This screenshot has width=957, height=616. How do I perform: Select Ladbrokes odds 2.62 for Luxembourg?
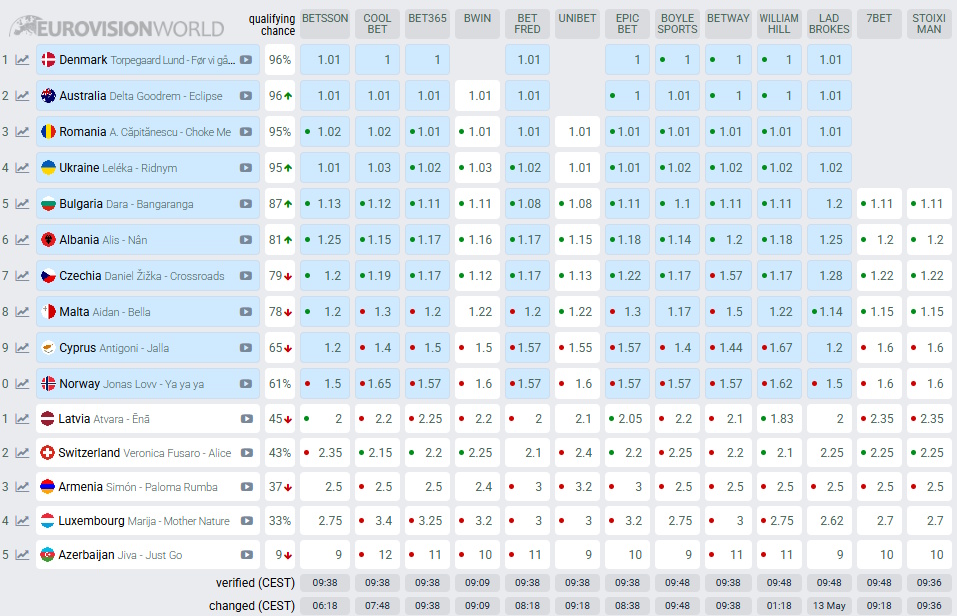[829, 521]
